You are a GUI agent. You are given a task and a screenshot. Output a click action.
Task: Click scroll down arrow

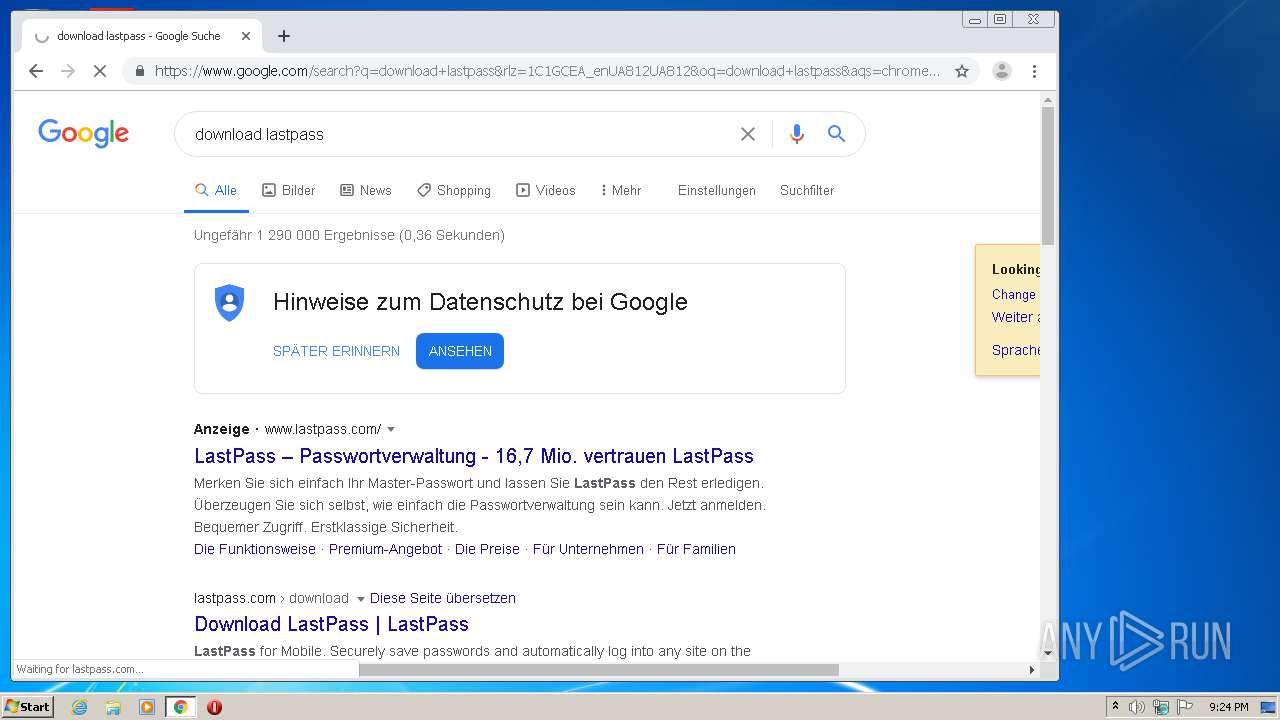click(1048, 653)
